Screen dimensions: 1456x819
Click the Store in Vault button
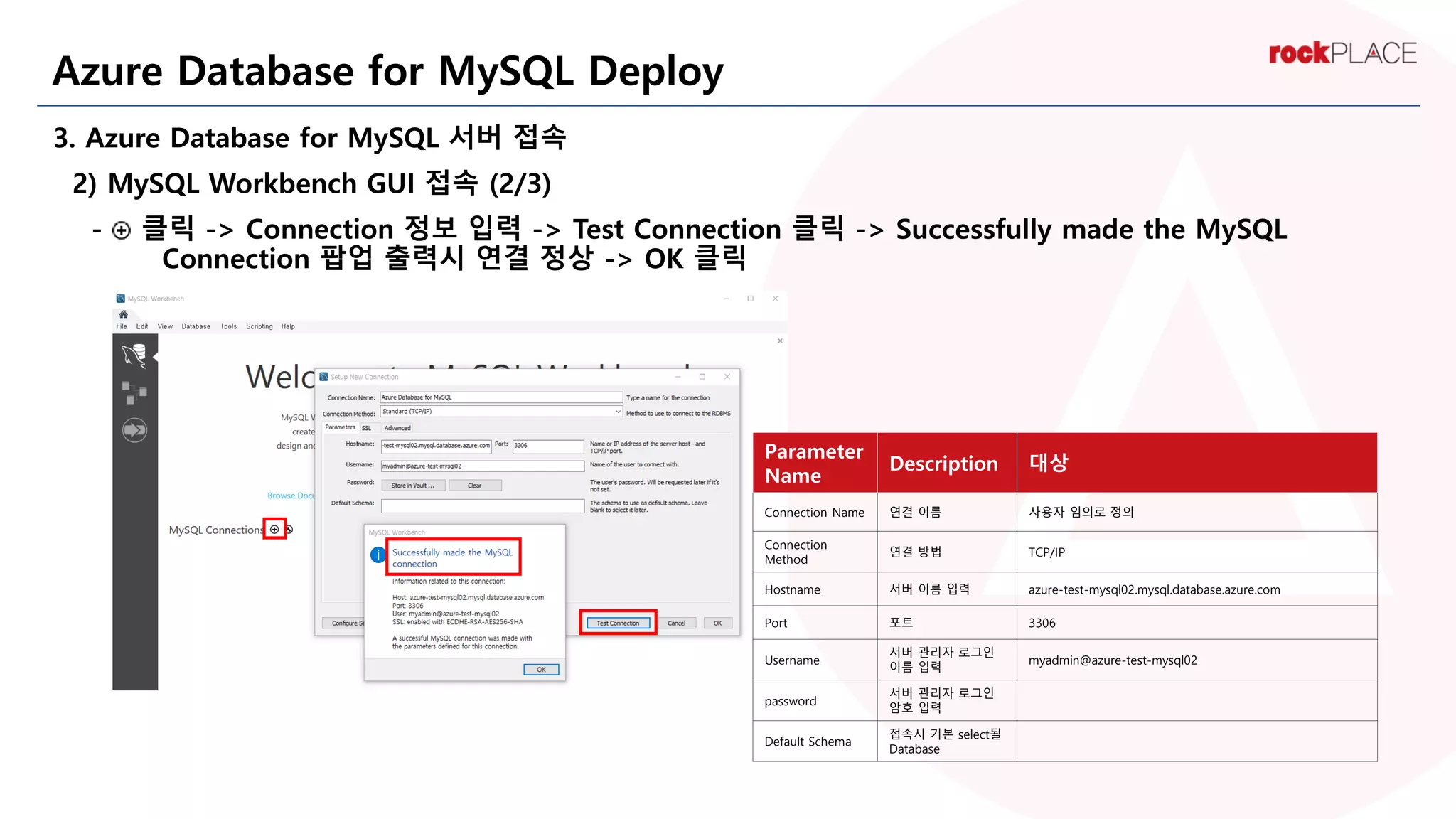(413, 486)
